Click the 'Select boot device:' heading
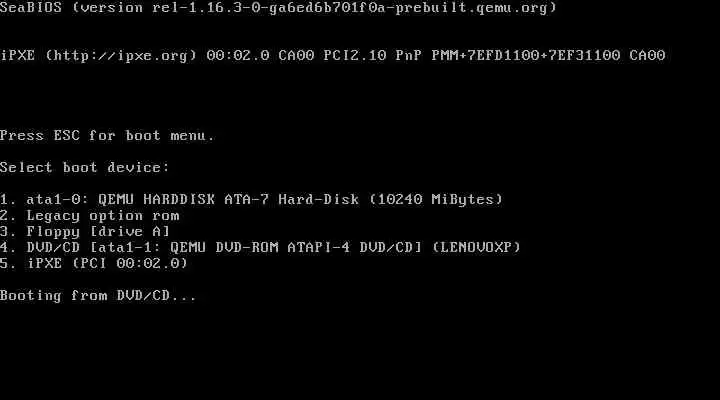The width and height of the screenshot is (720, 400). click(85, 168)
